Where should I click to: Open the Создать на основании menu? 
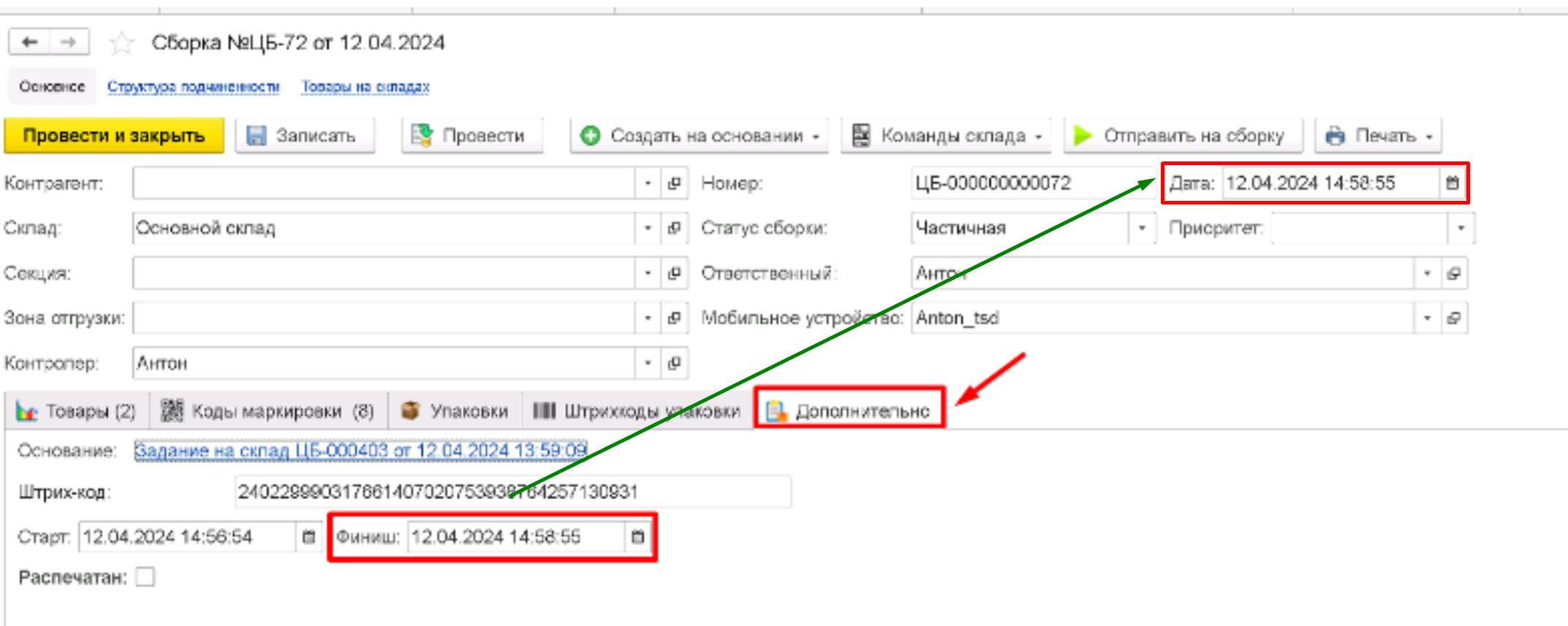click(x=700, y=136)
